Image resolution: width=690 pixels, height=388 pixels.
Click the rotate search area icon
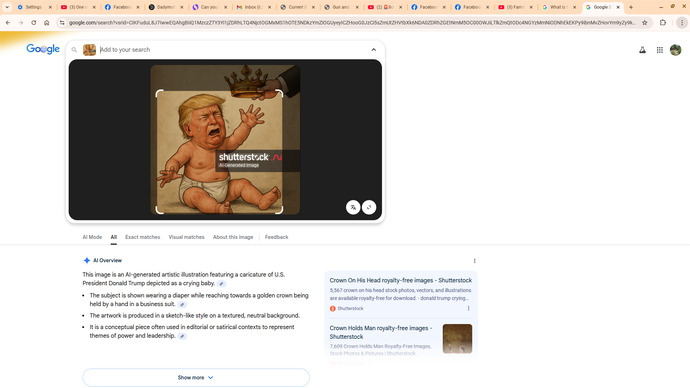coord(369,207)
